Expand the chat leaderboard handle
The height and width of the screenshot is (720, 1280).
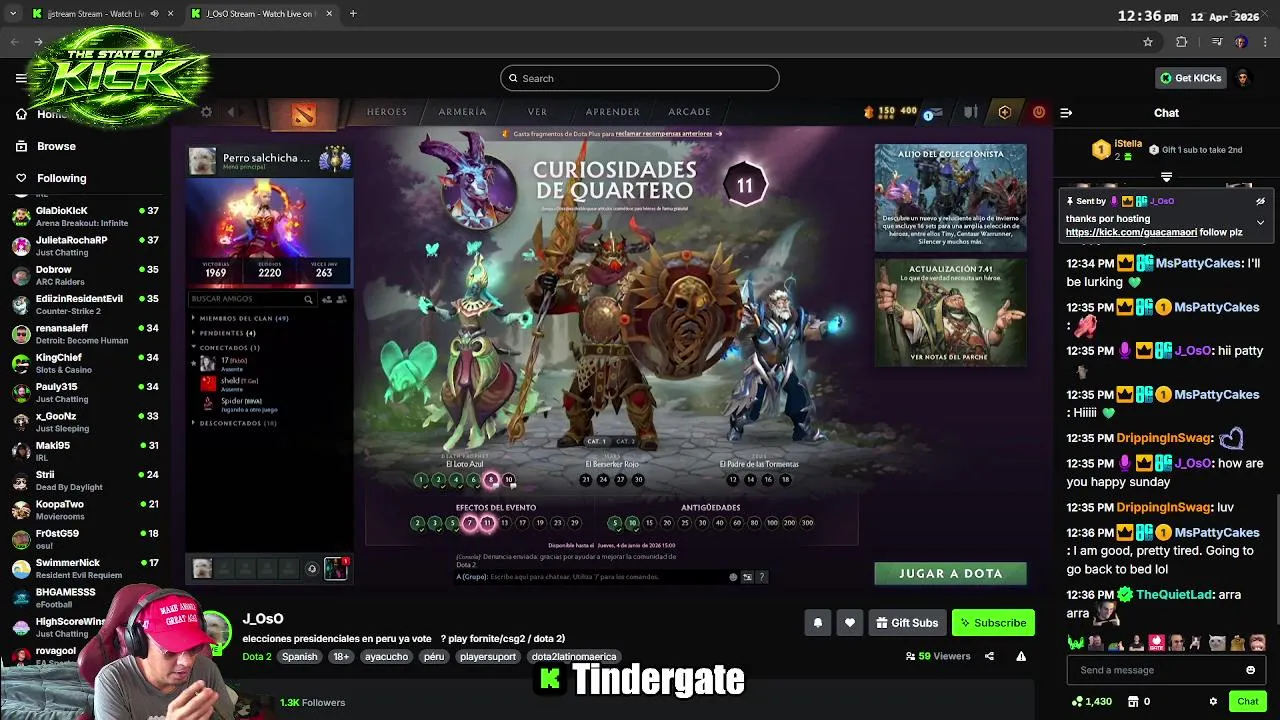pyautogui.click(x=1166, y=177)
